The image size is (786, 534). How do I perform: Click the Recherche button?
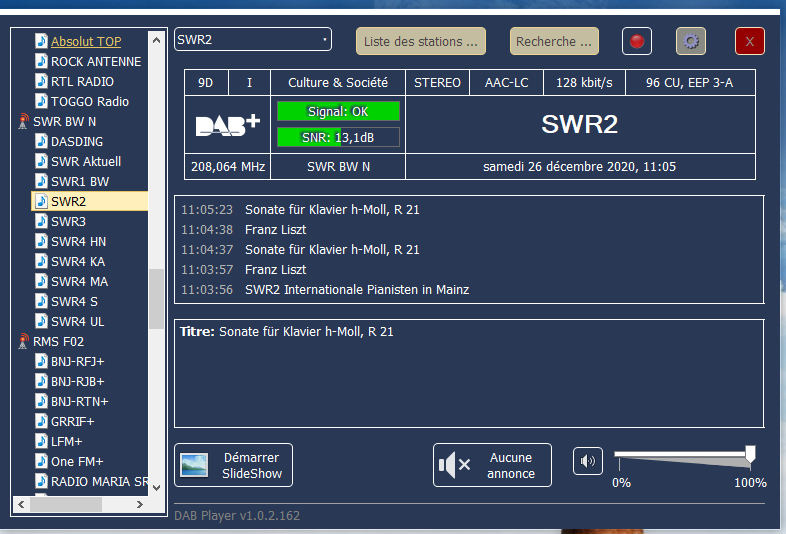(x=554, y=41)
